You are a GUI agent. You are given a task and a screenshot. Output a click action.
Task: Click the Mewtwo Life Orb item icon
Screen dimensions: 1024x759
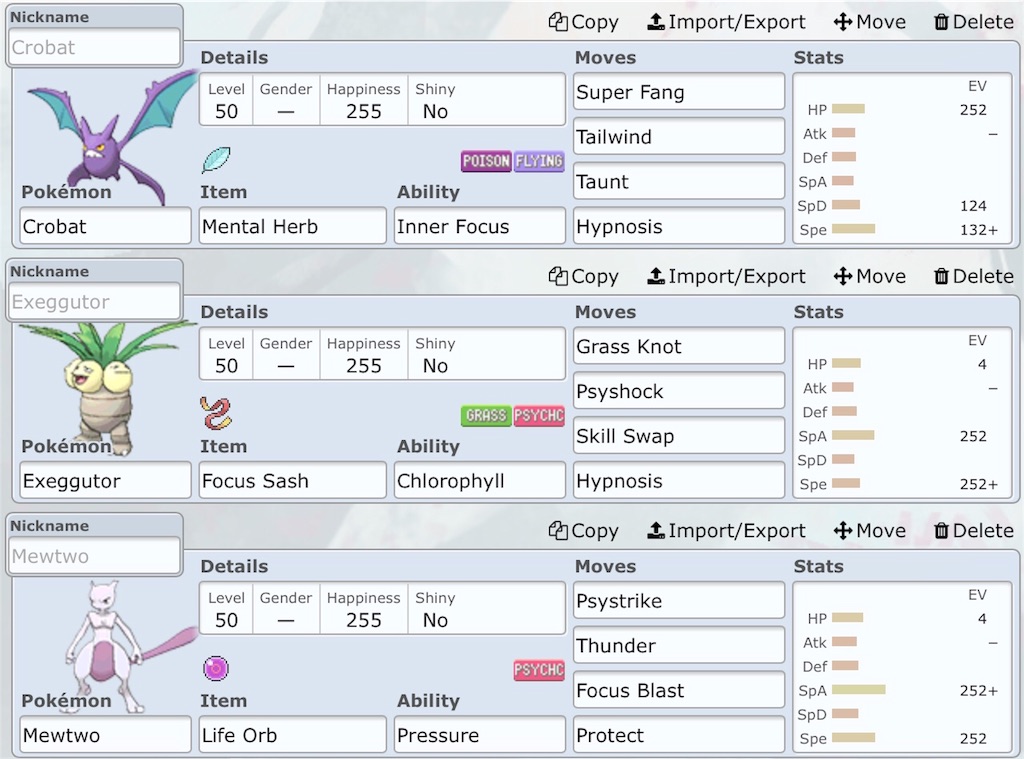[x=216, y=668]
